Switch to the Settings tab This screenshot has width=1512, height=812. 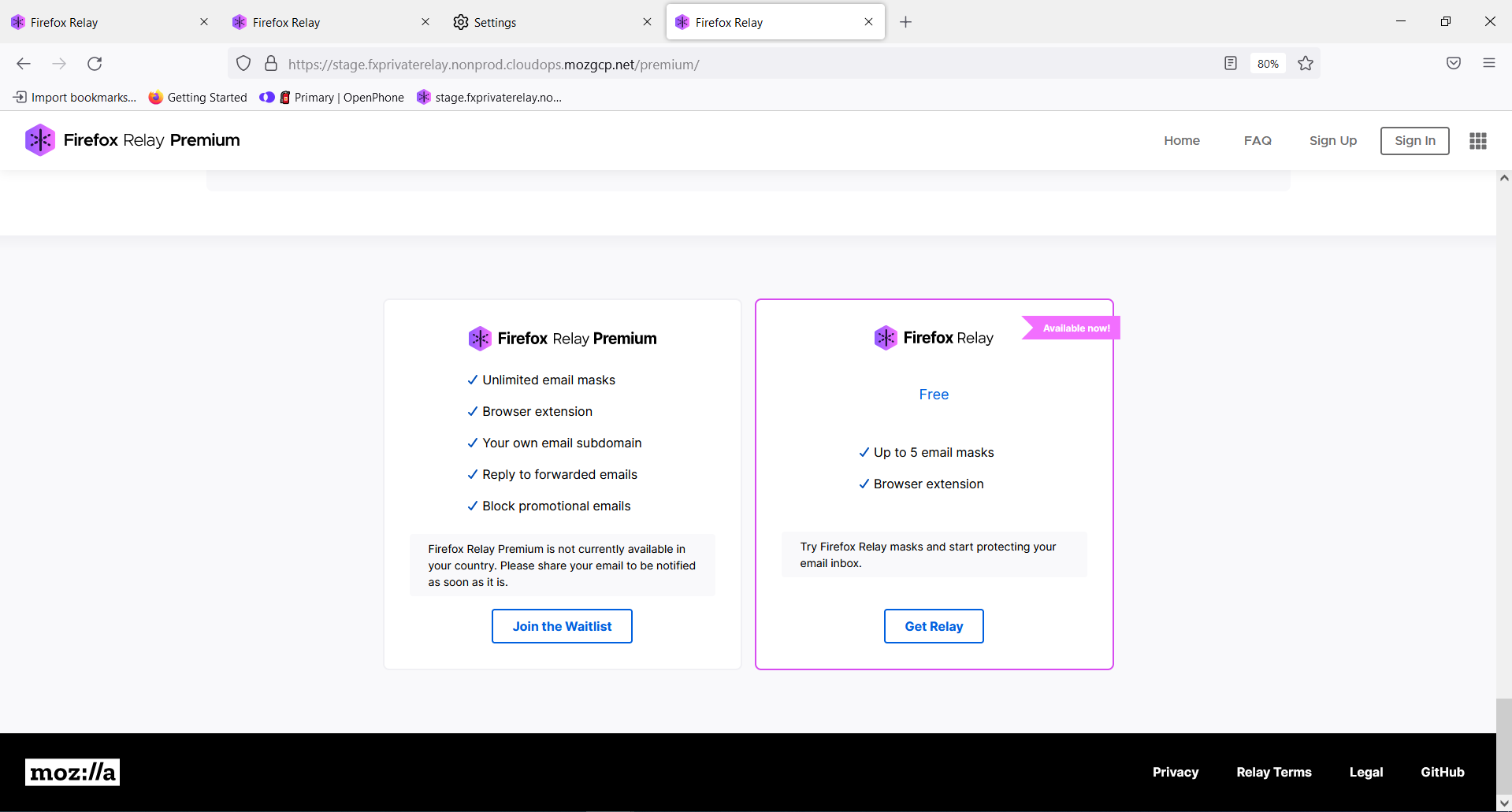tap(495, 22)
